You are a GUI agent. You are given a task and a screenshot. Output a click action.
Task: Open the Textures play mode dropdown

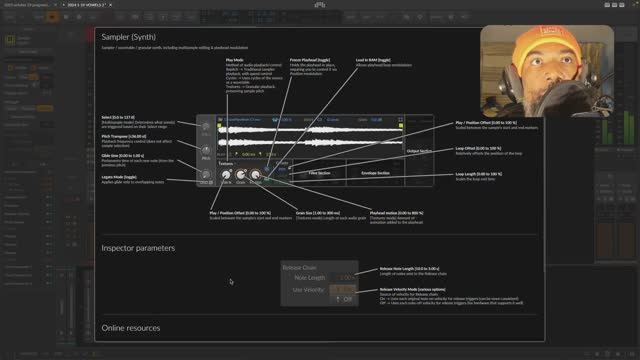point(226,163)
